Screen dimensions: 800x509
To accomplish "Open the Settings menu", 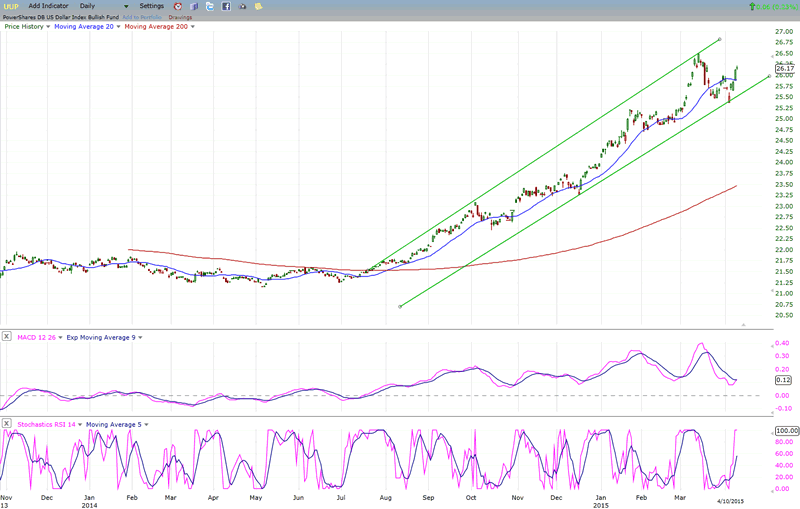I will coord(152,6).
